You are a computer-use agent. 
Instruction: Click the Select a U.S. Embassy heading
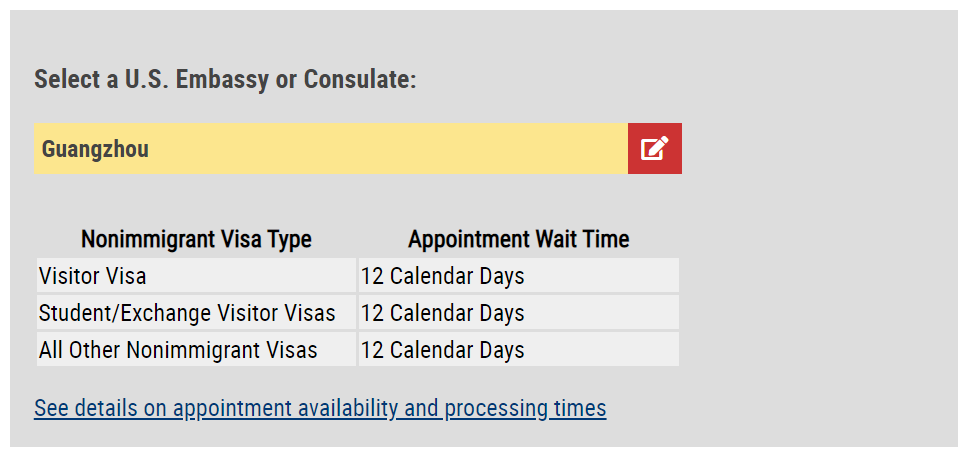(x=225, y=80)
